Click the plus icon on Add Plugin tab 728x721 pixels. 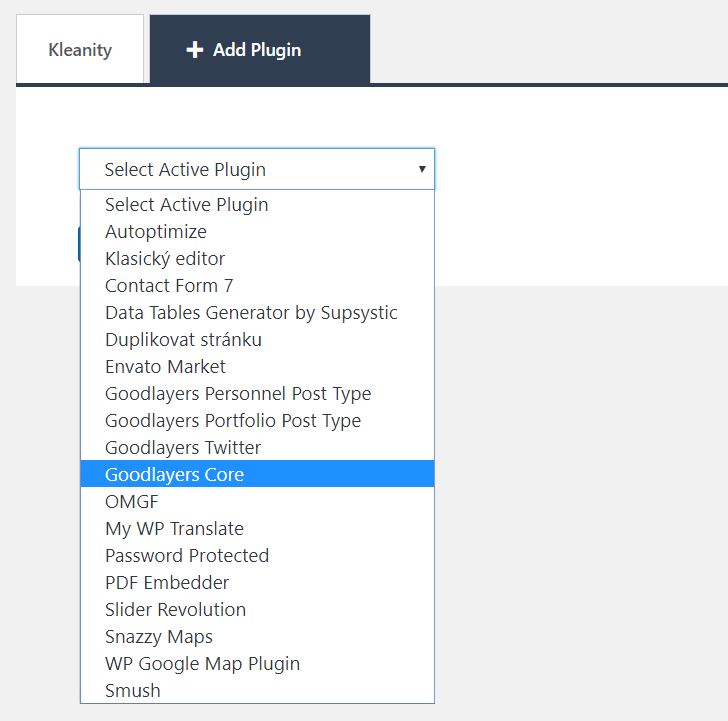195,50
